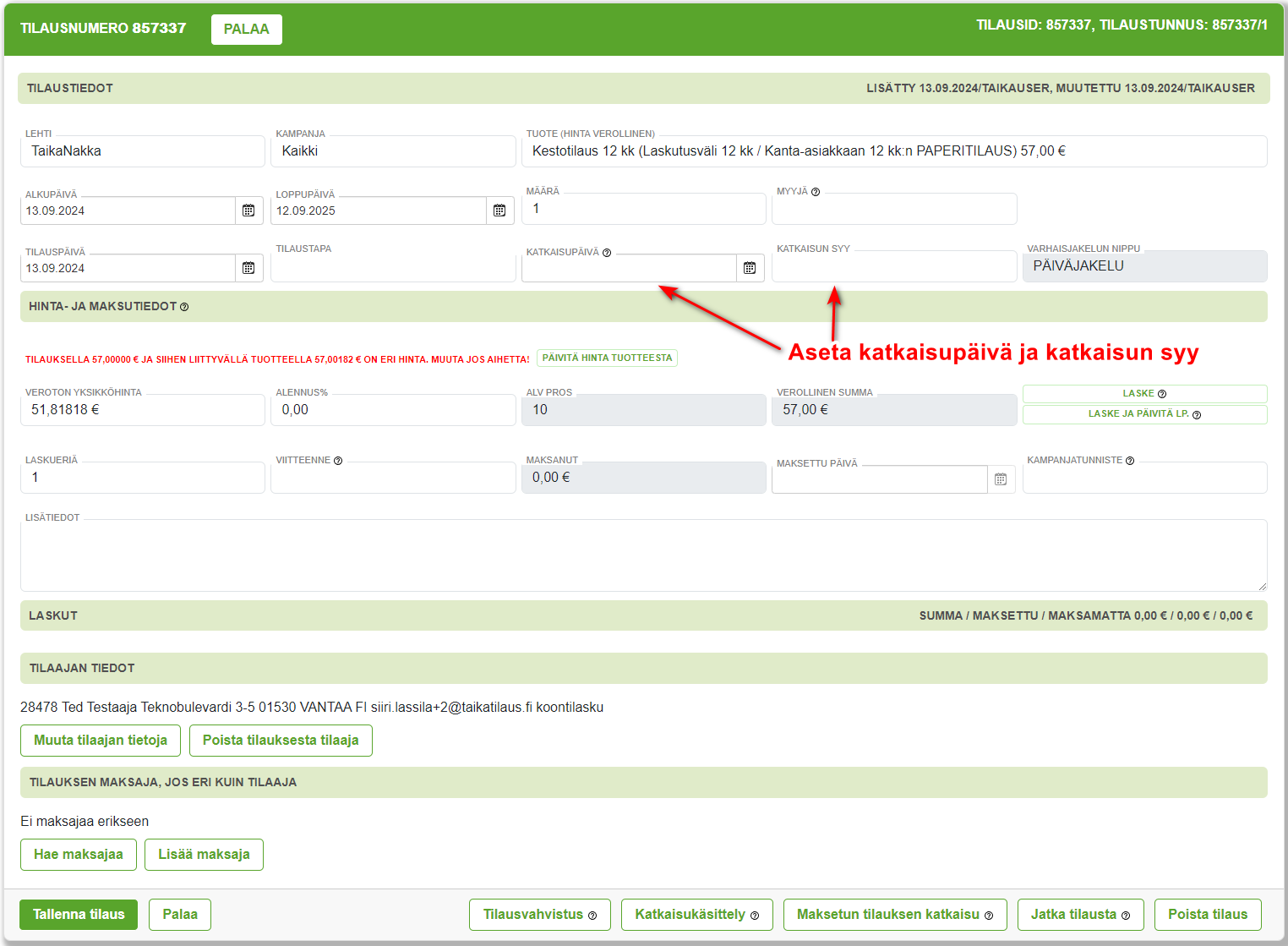Click the LASKE button
The width and height of the screenshot is (1288, 946).
[x=1144, y=393]
